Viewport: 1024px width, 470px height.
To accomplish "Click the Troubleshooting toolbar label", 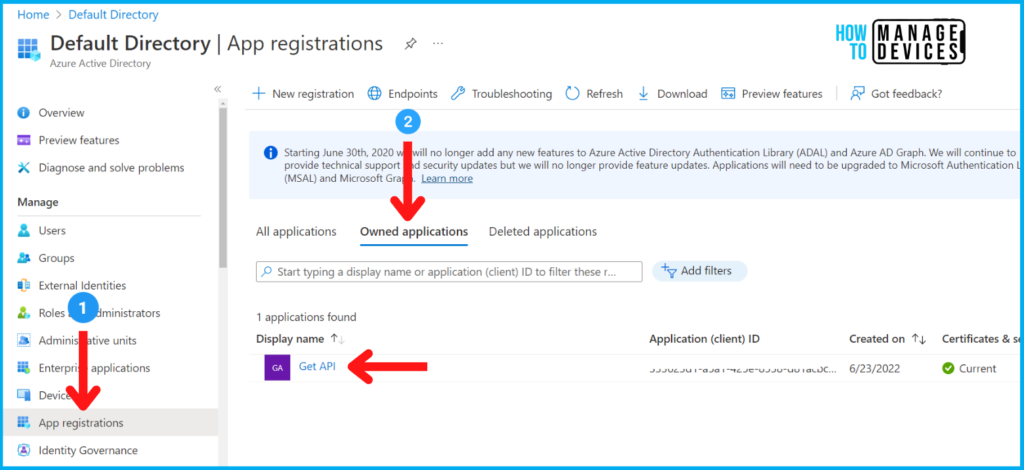I will [512, 94].
